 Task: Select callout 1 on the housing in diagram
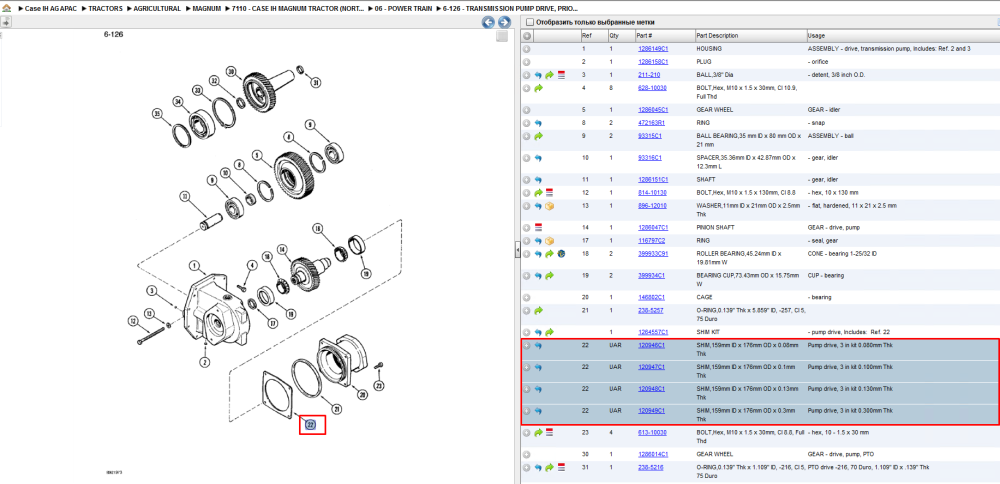(x=195, y=265)
